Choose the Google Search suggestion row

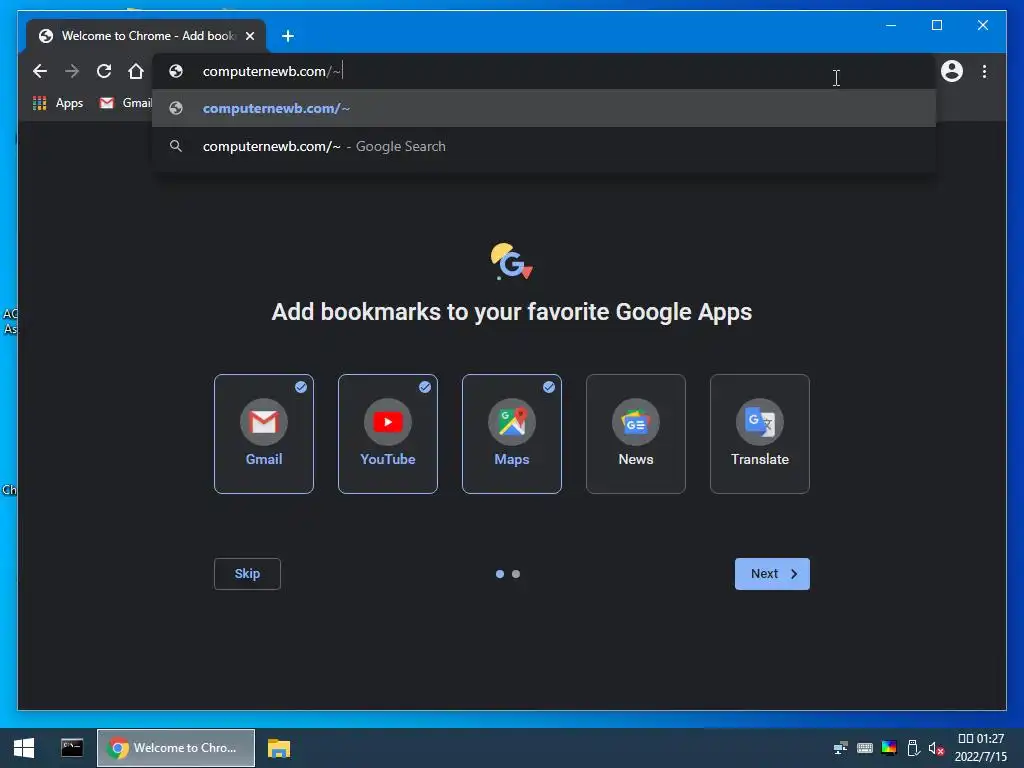544,146
